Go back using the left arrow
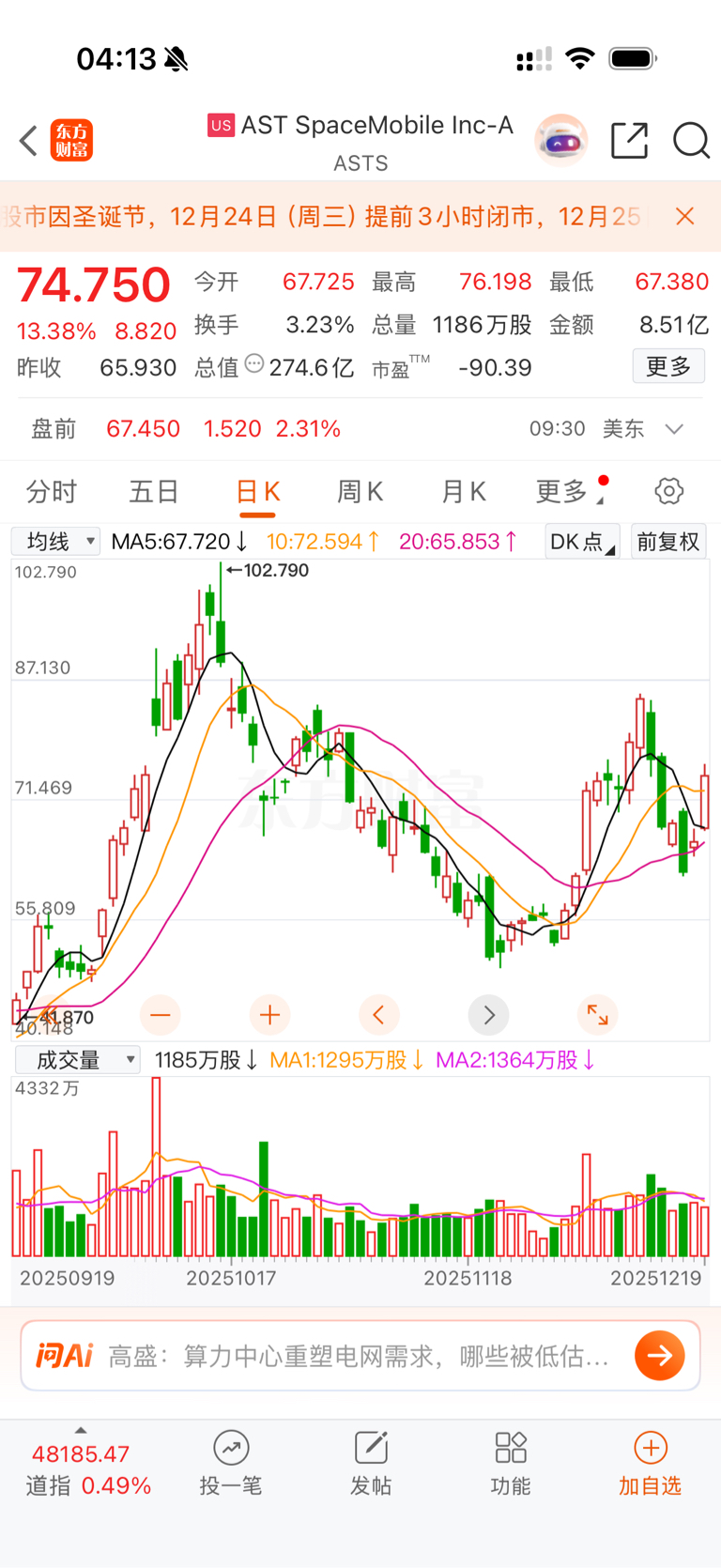Image resolution: width=721 pixels, height=1568 pixels. click(x=28, y=141)
